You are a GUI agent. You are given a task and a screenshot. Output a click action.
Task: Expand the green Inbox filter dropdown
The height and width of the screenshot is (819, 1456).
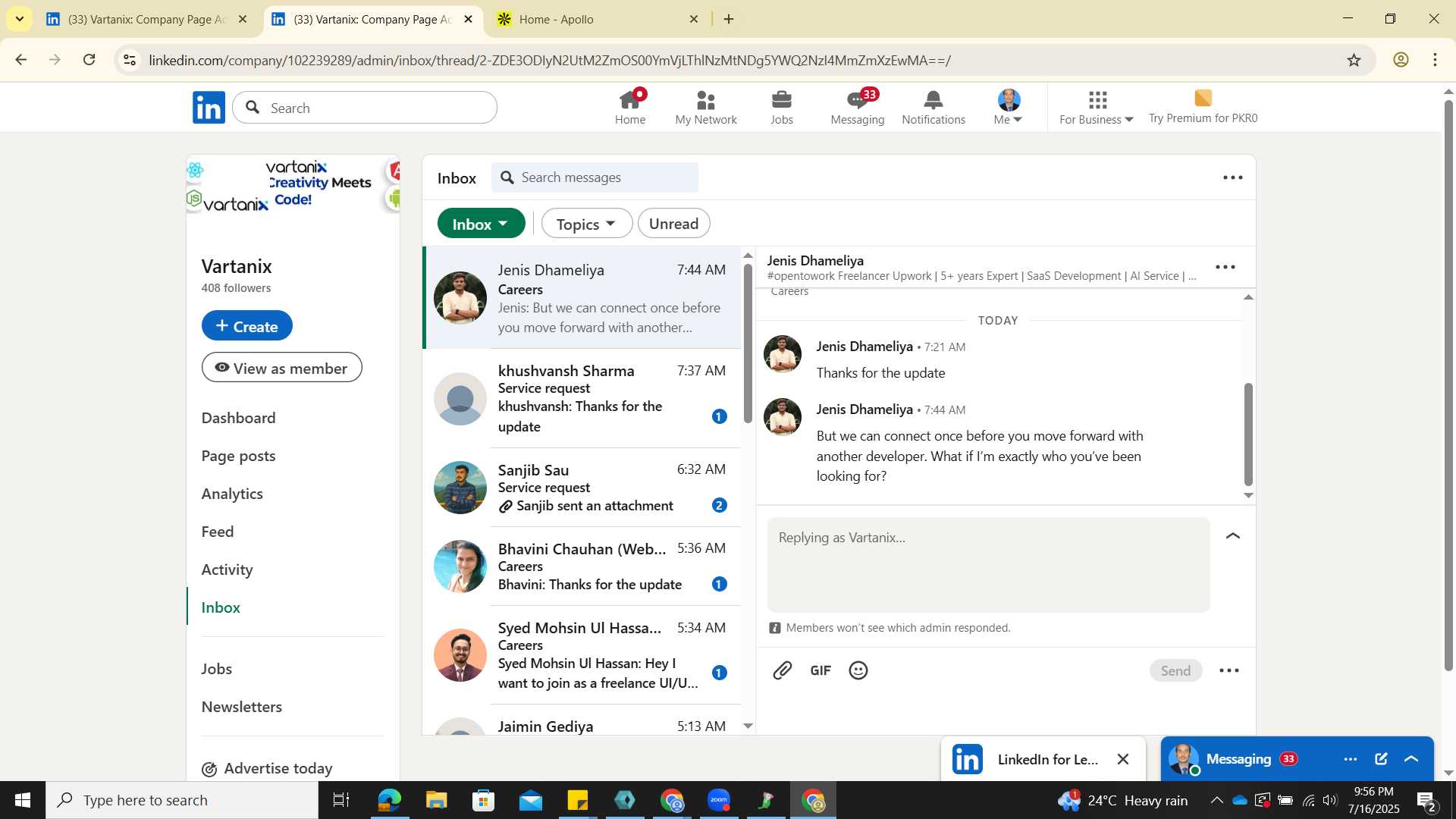[481, 224]
